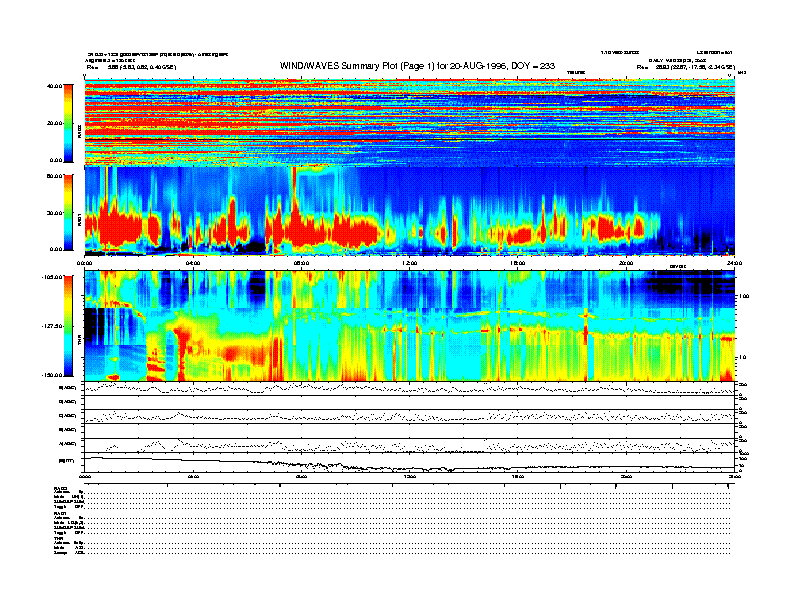Click the third ADC dotted trace panel
792x612 pixels.
410,417
